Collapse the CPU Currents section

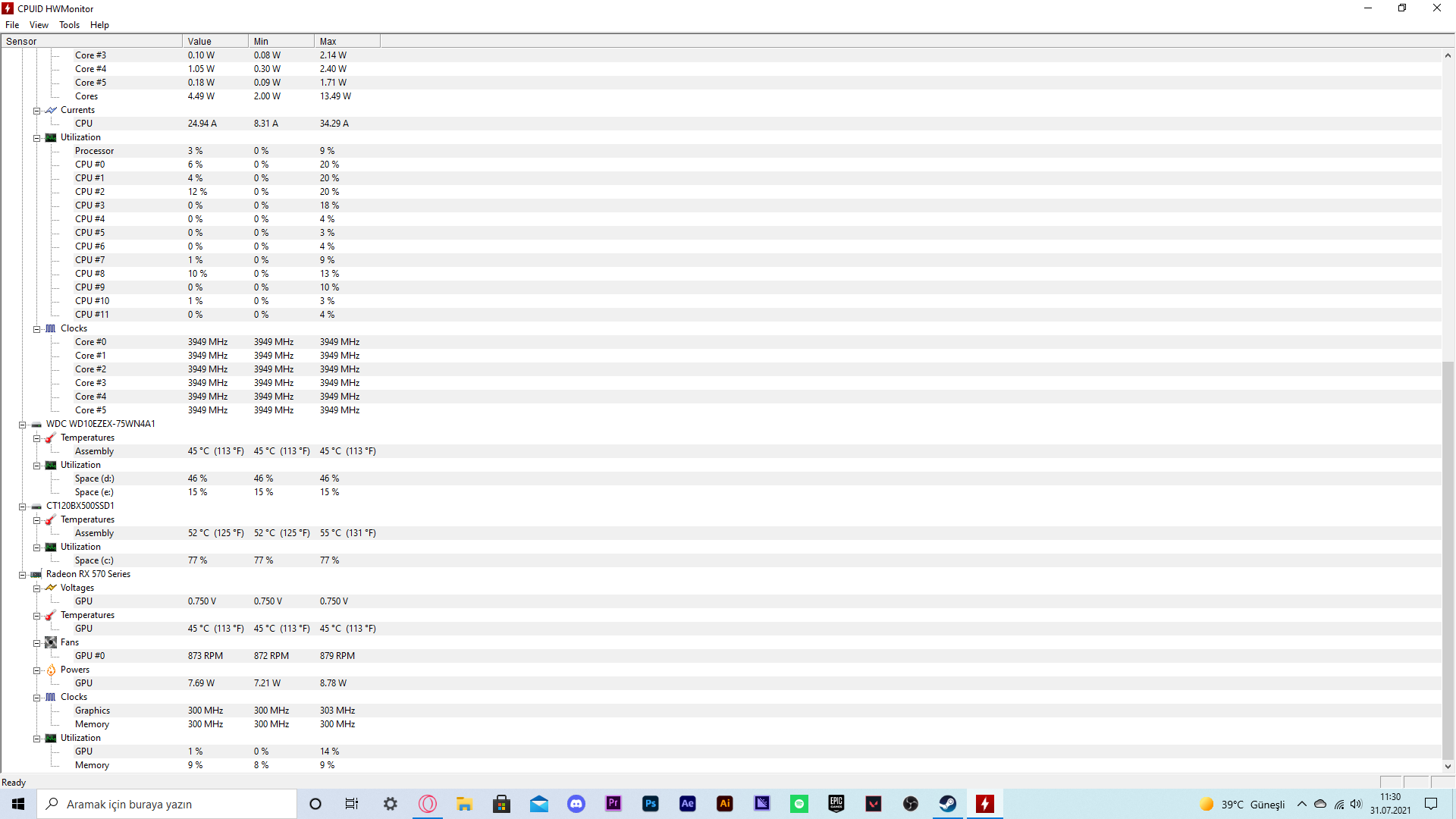[x=36, y=111]
